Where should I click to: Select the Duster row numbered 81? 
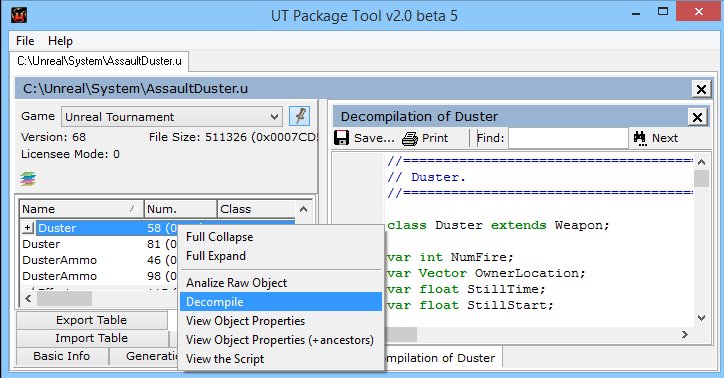tap(99, 244)
